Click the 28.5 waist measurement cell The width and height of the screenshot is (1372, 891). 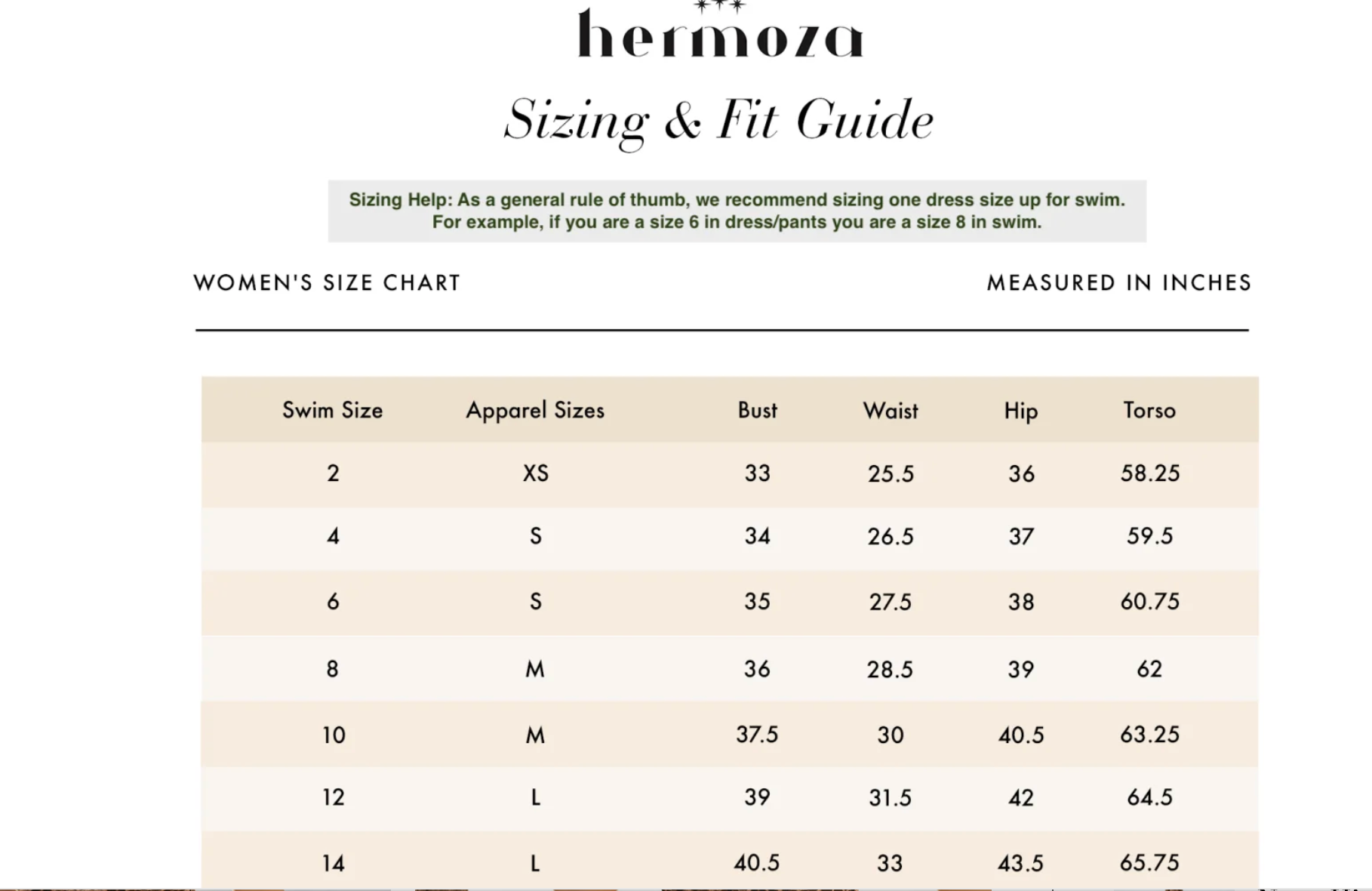click(890, 670)
